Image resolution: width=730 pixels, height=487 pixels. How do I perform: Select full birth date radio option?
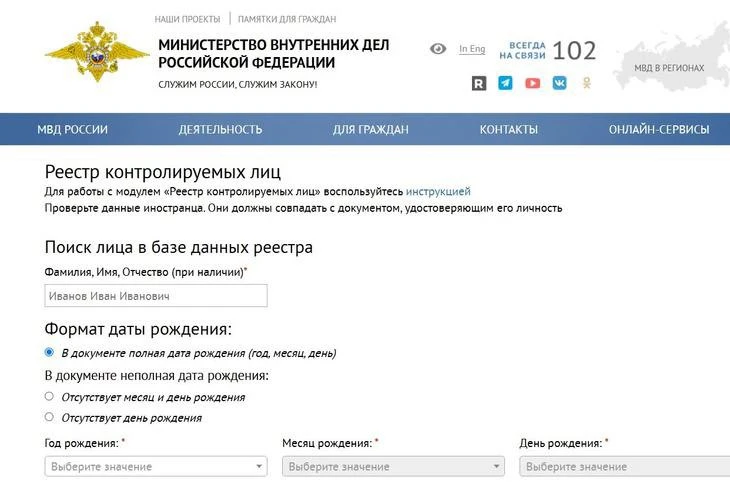pos(49,352)
